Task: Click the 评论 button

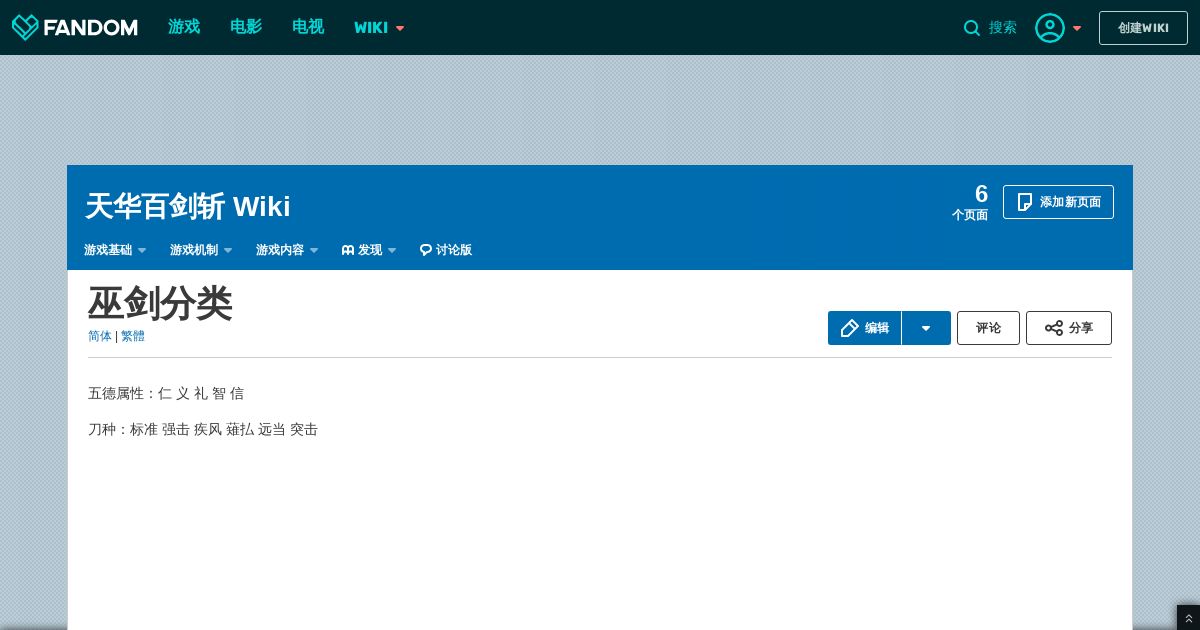Action: tap(988, 328)
